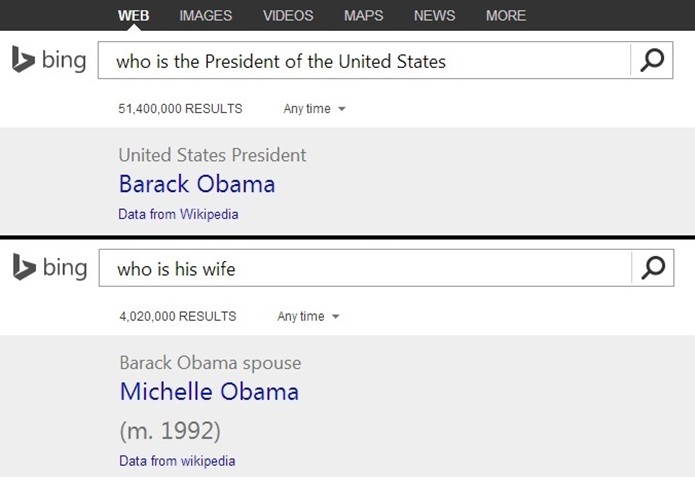Focus the who is his wife search box

coord(365,268)
